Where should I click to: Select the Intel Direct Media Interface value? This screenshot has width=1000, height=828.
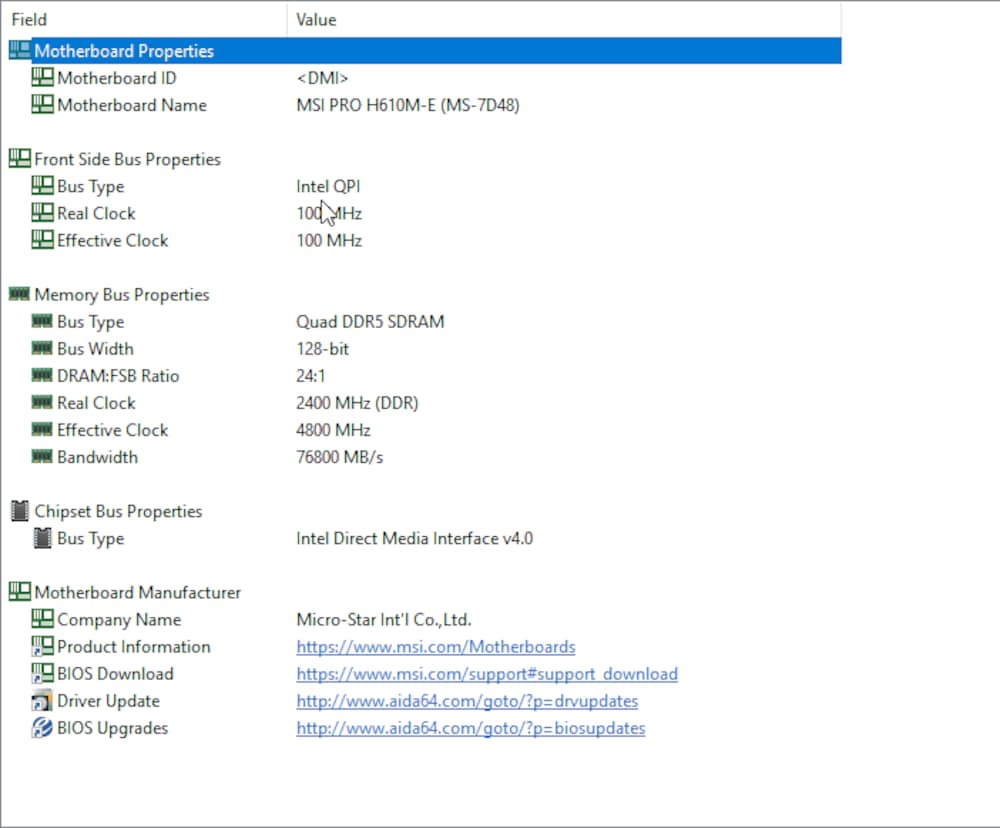[x=414, y=538]
